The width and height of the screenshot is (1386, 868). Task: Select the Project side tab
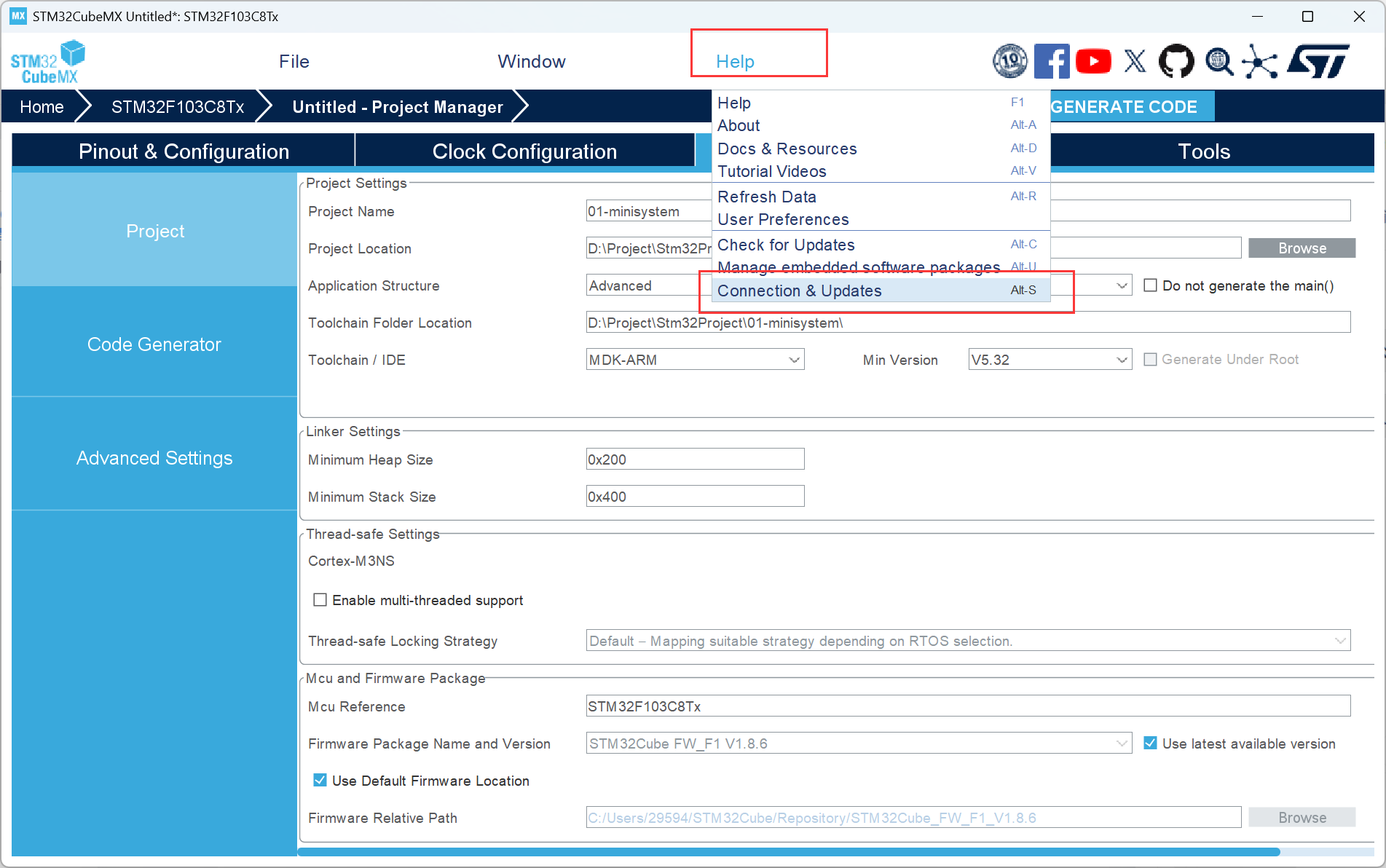tap(154, 231)
